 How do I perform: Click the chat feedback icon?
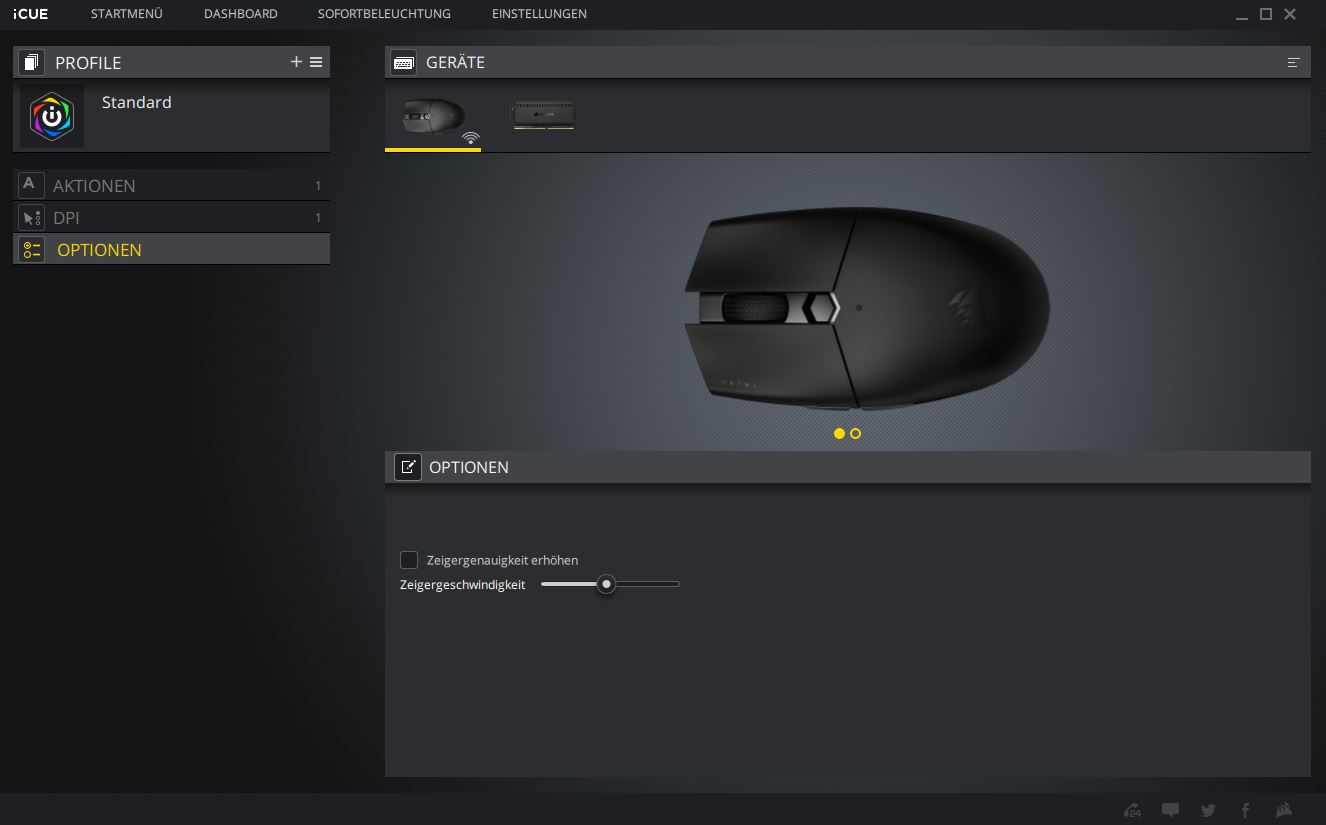pyautogui.click(x=1170, y=810)
